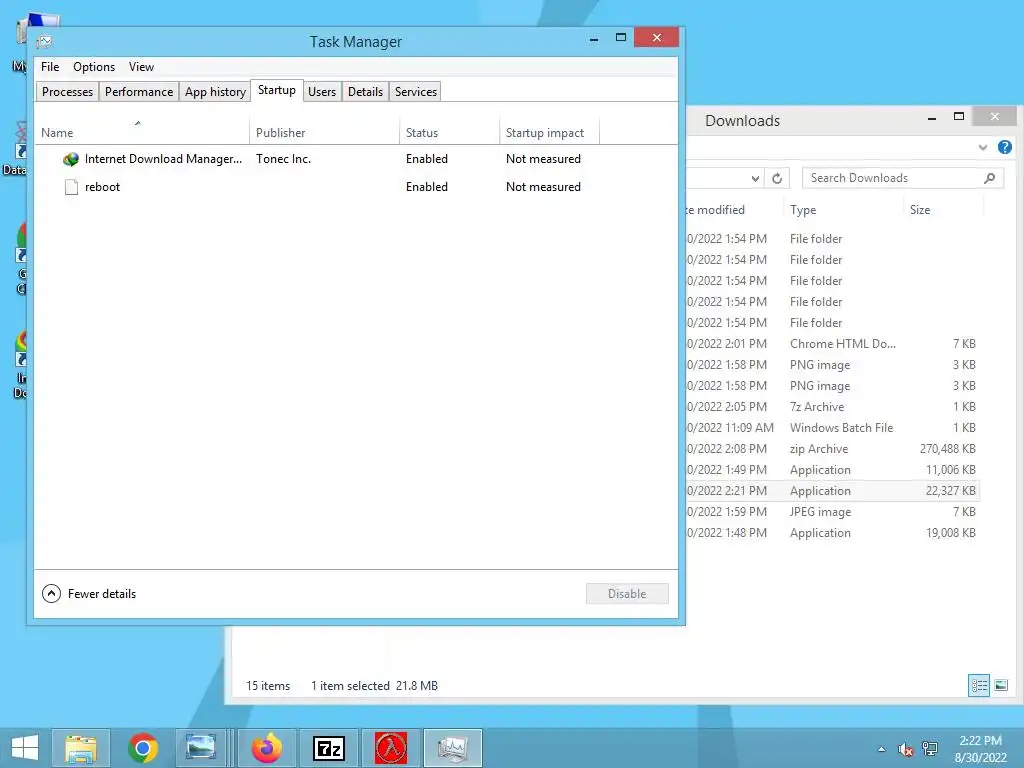
Task: Select the Internet Download Manager row
Action: (x=356, y=159)
